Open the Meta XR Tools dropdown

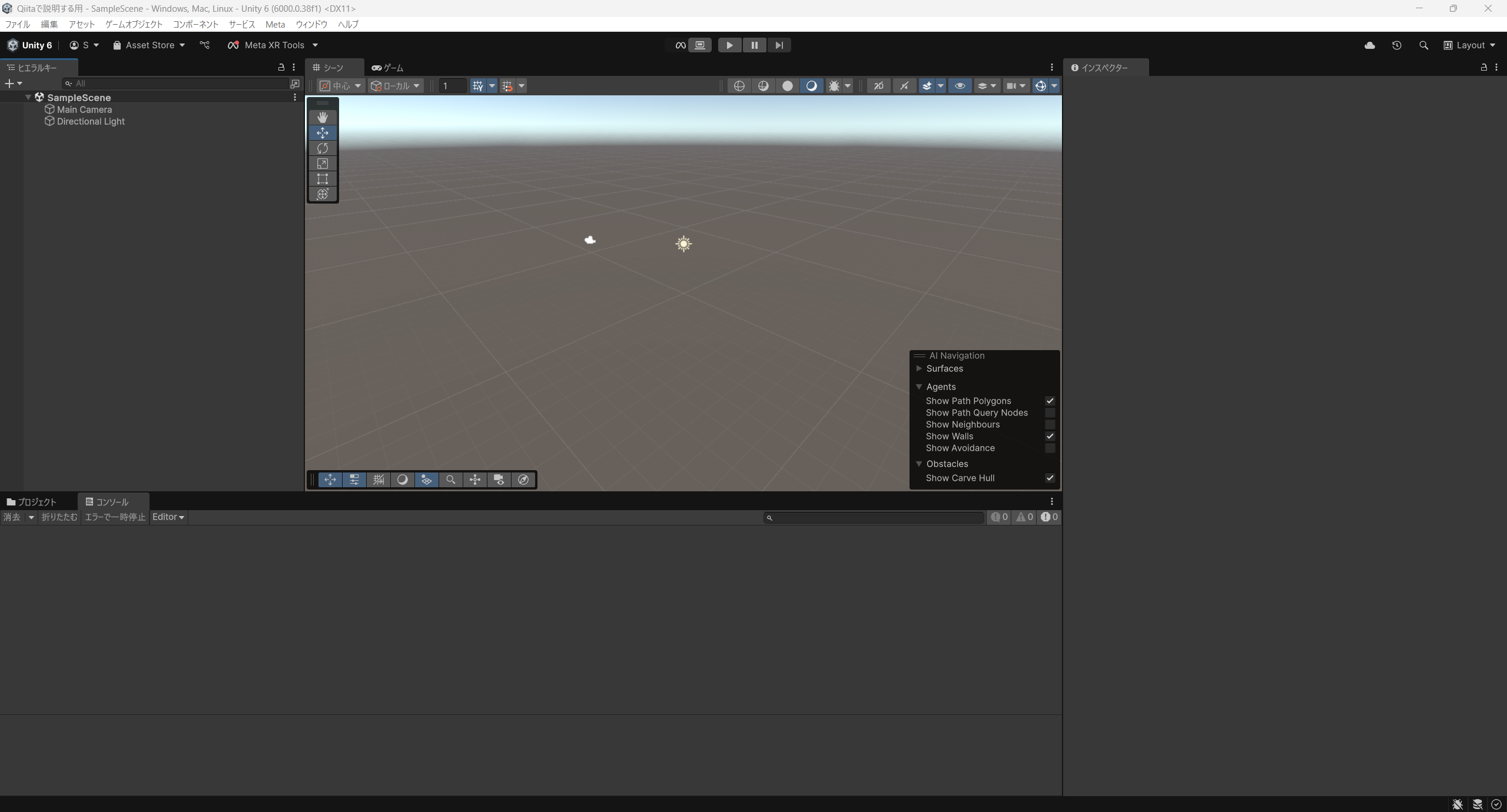pyautogui.click(x=273, y=45)
